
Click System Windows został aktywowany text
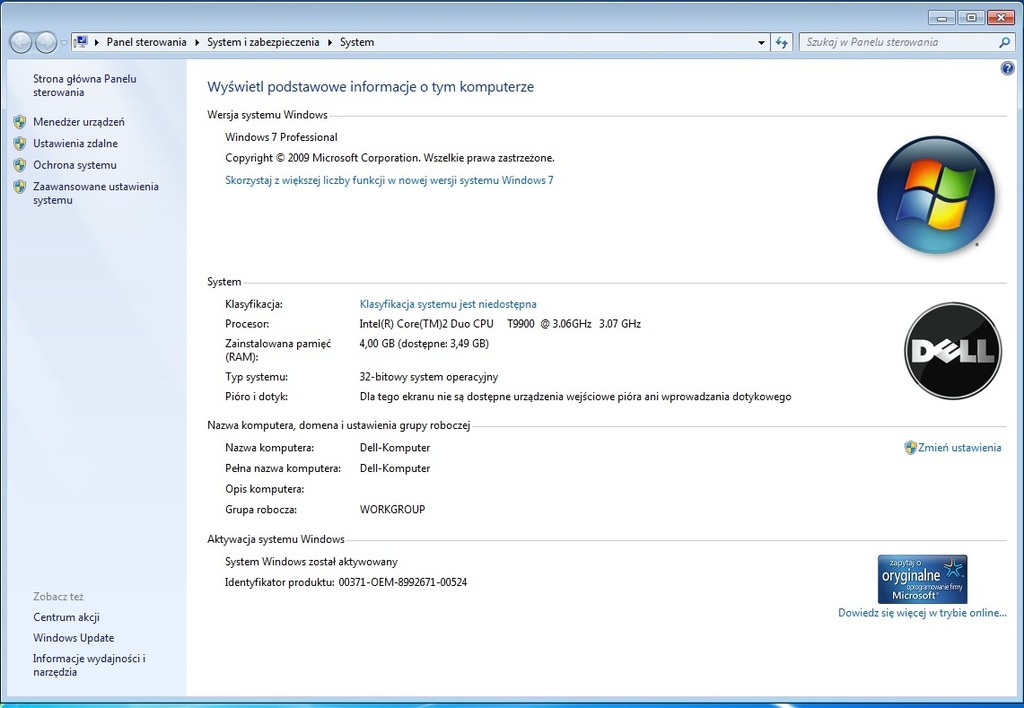pyautogui.click(x=312, y=562)
